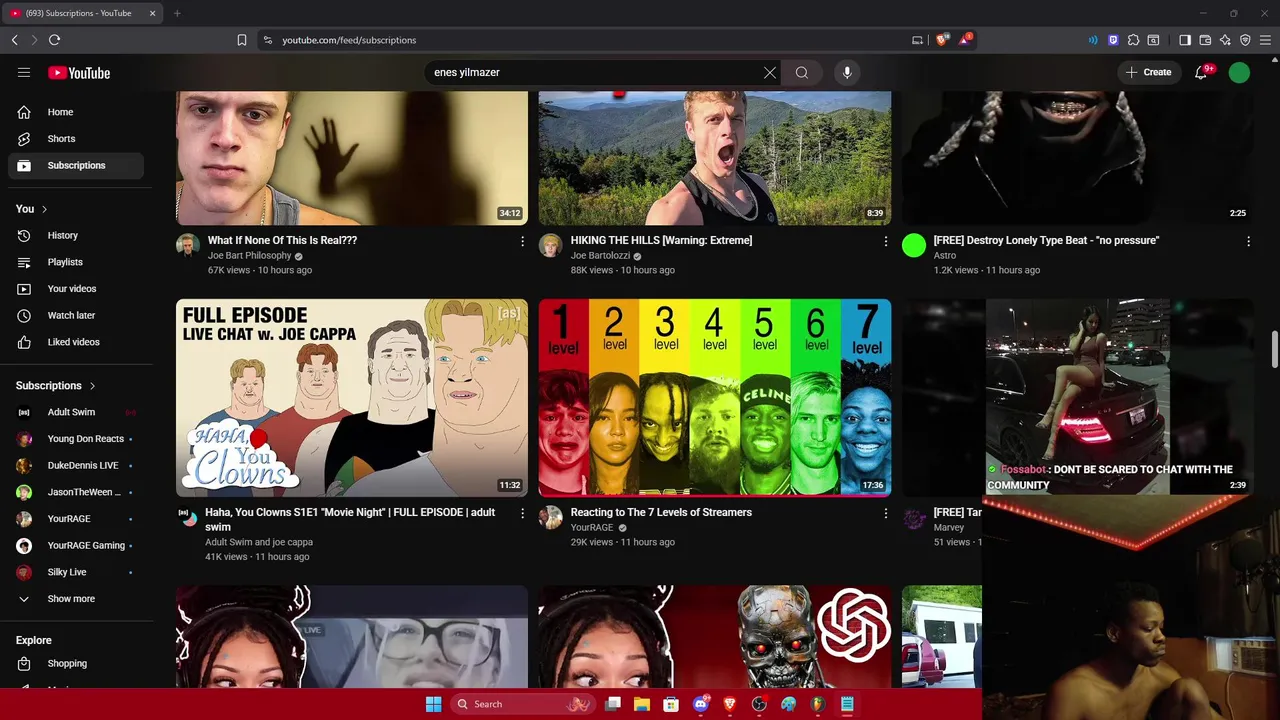Viewport: 1280px width, 720px height.
Task: Expand the You section chevron
Action: click(x=44, y=209)
